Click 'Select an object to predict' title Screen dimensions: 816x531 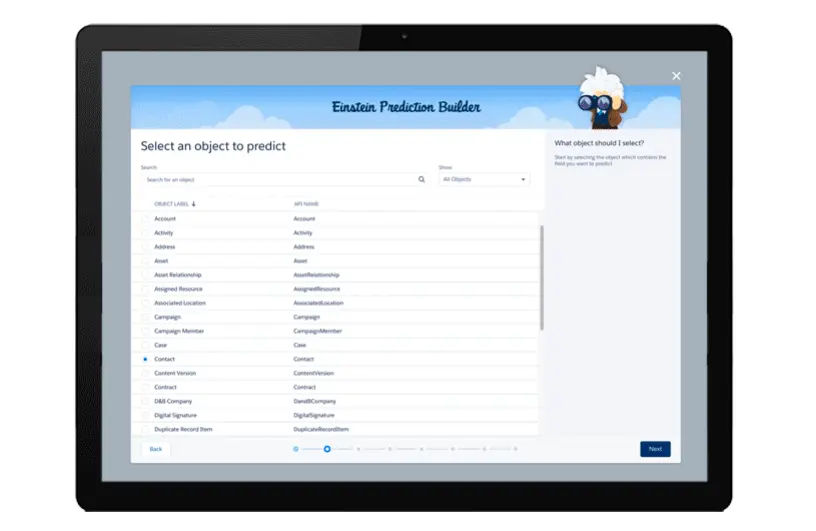point(213,146)
